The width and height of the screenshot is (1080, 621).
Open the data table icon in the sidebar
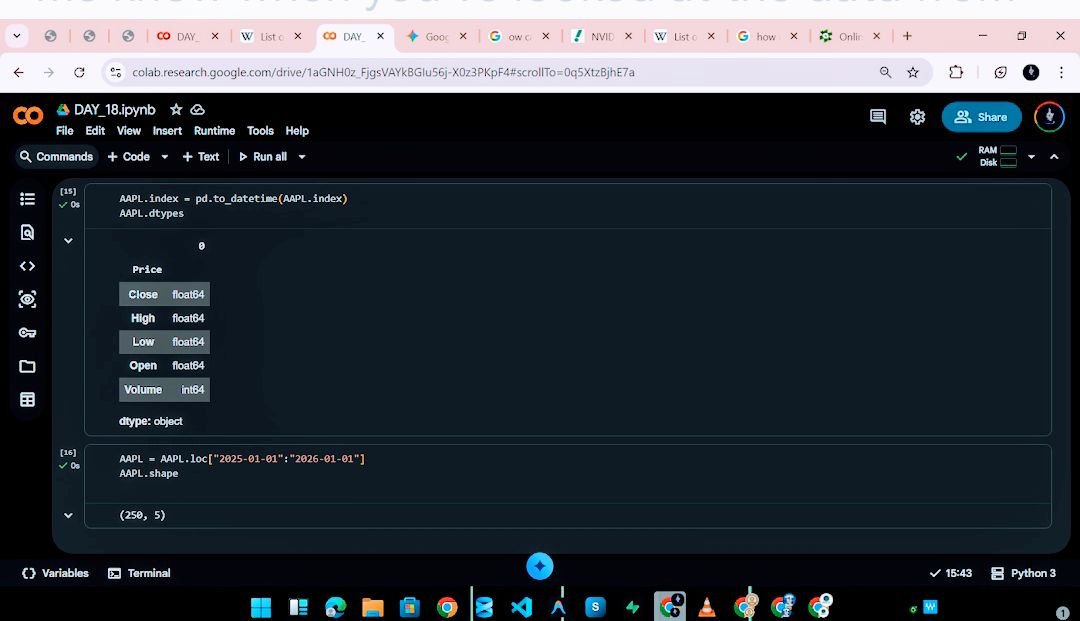pyautogui.click(x=28, y=400)
